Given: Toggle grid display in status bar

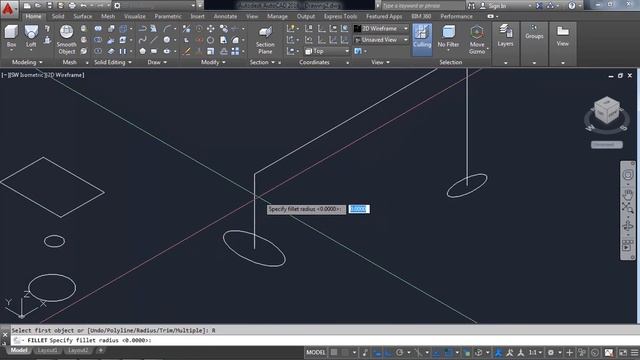Looking at the screenshot, I should (x=334, y=352).
